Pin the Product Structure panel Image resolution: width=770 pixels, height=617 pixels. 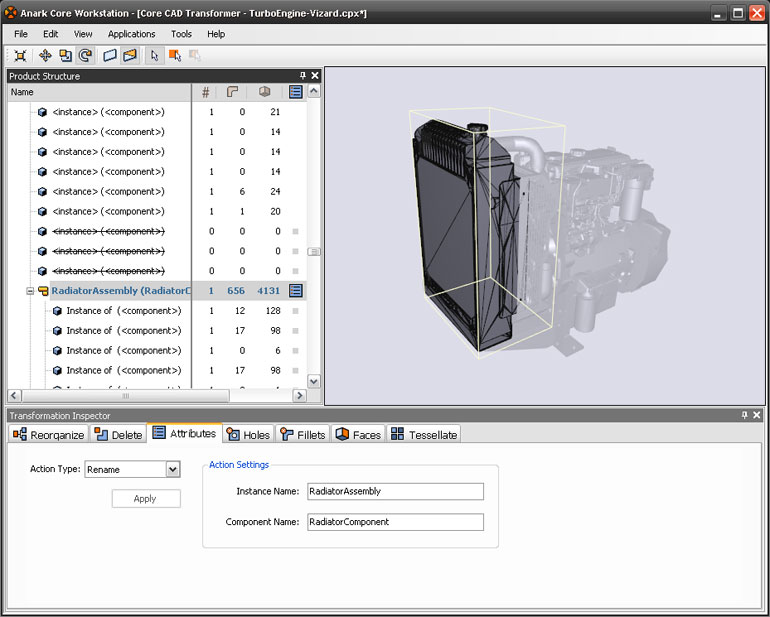pos(302,76)
